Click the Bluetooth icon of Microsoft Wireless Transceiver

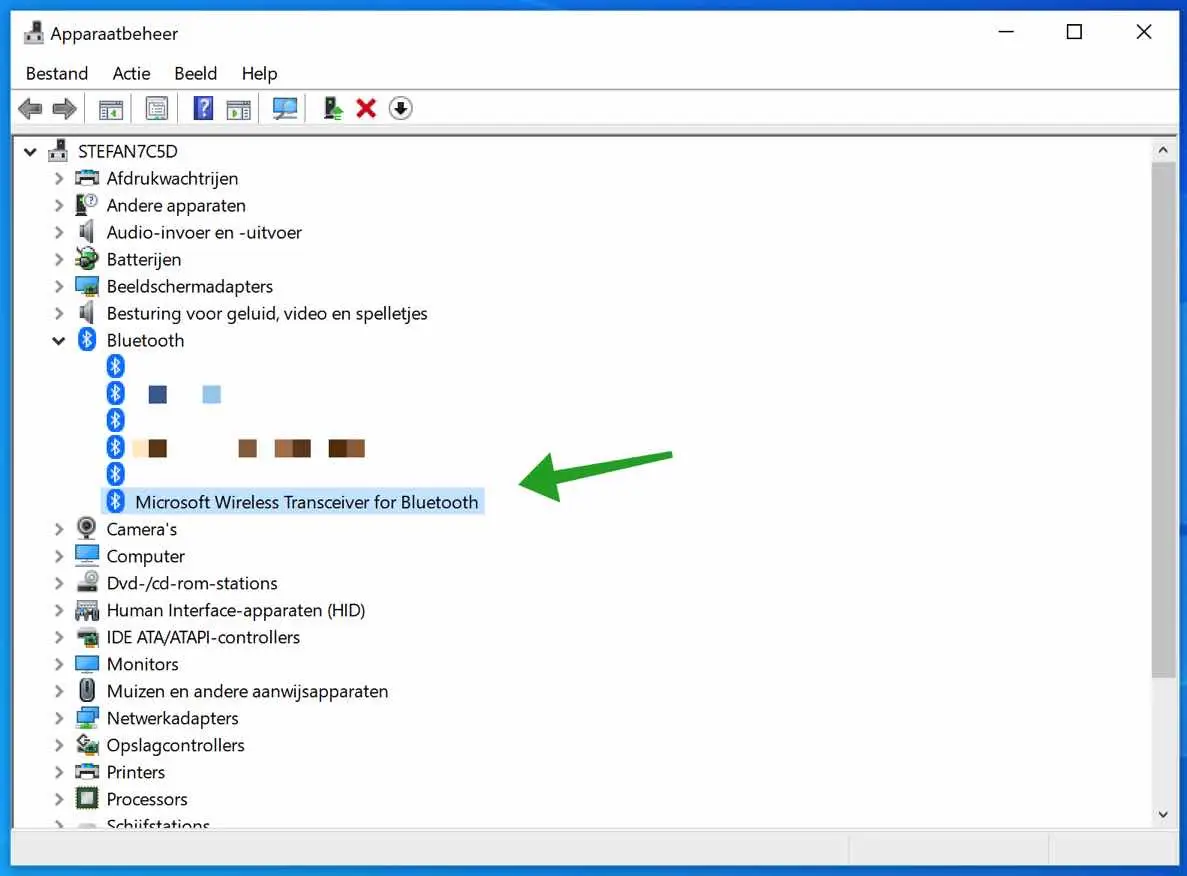[x=115, y=501]
